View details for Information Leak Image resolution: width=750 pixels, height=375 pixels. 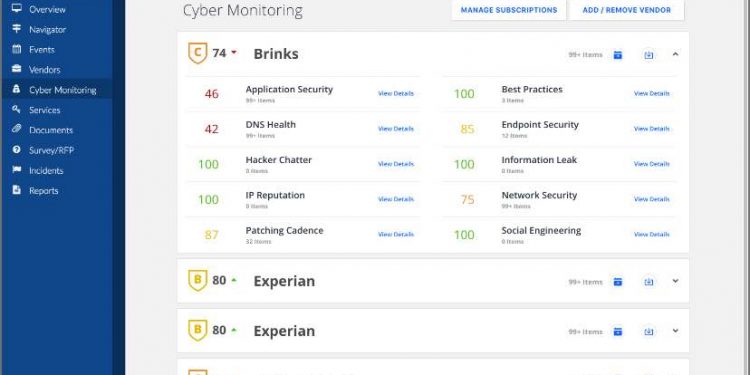[x=652, y=164]
